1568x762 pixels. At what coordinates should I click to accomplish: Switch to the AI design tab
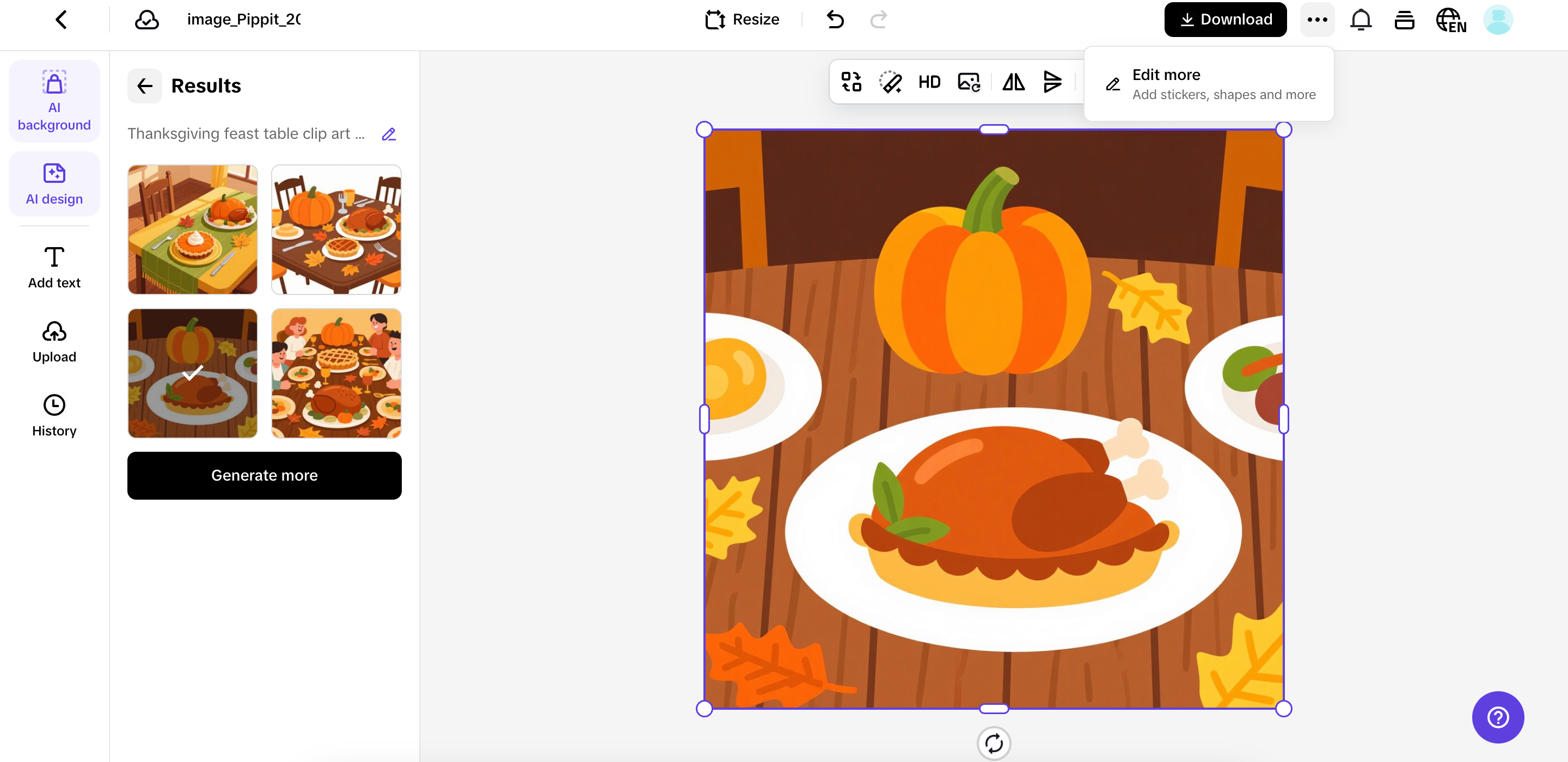(x=54, y=184)
